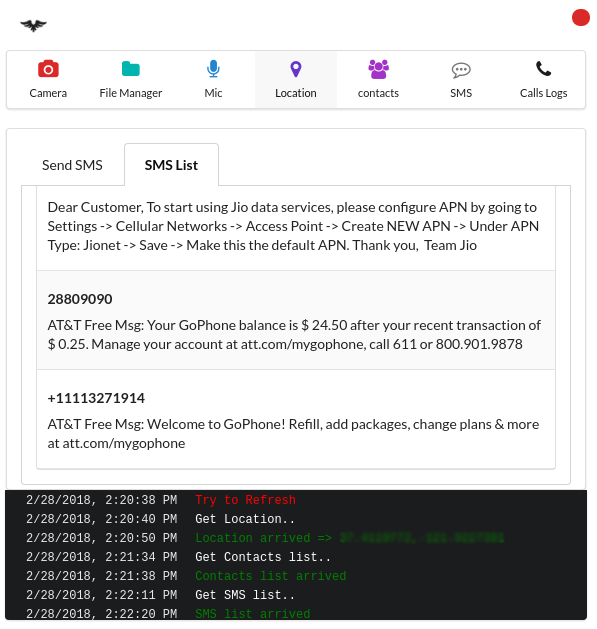Click the eagle logo at top left
This screenshot has width=597, height=629.
[x=33, y=25]
